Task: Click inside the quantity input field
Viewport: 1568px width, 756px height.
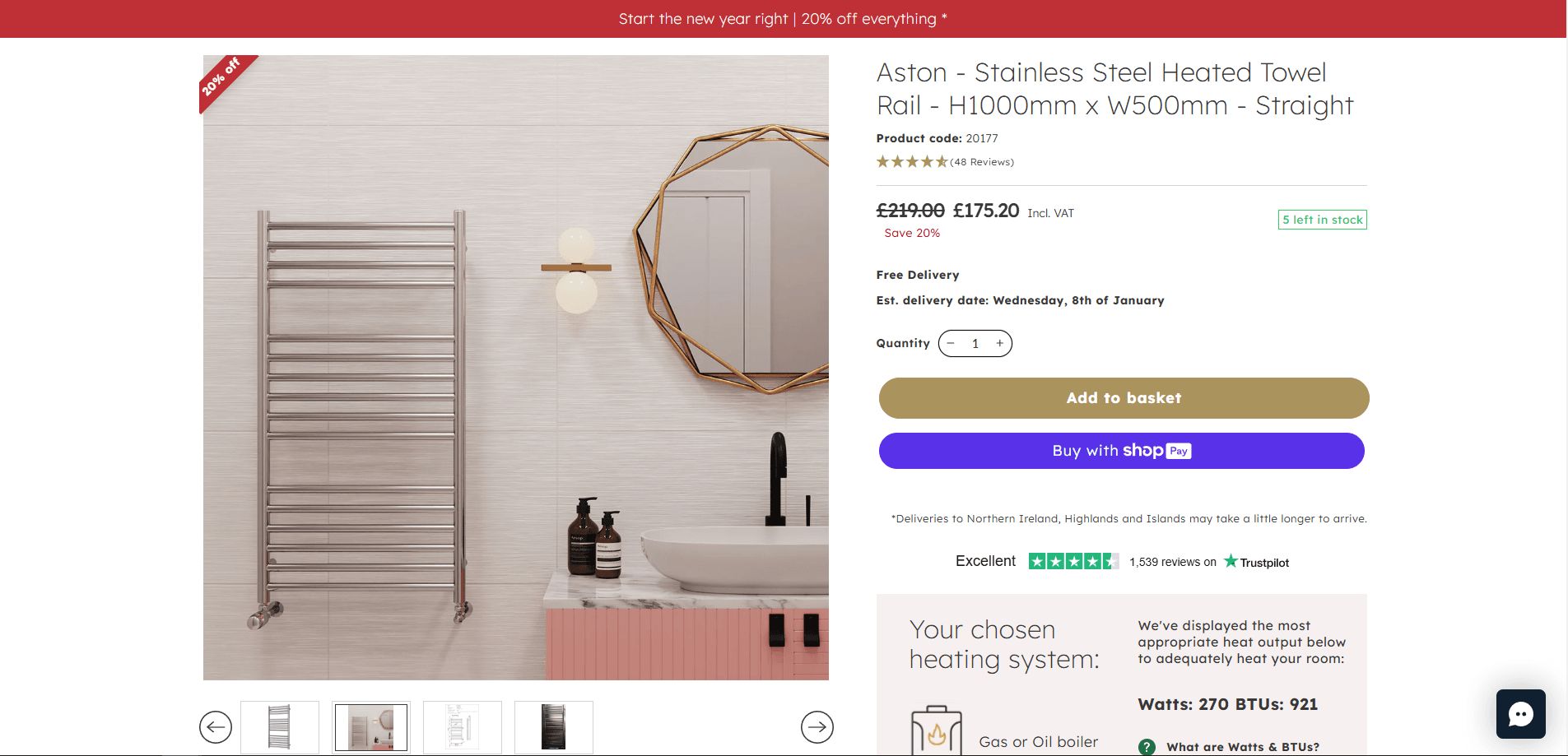Action: [975, 343]
